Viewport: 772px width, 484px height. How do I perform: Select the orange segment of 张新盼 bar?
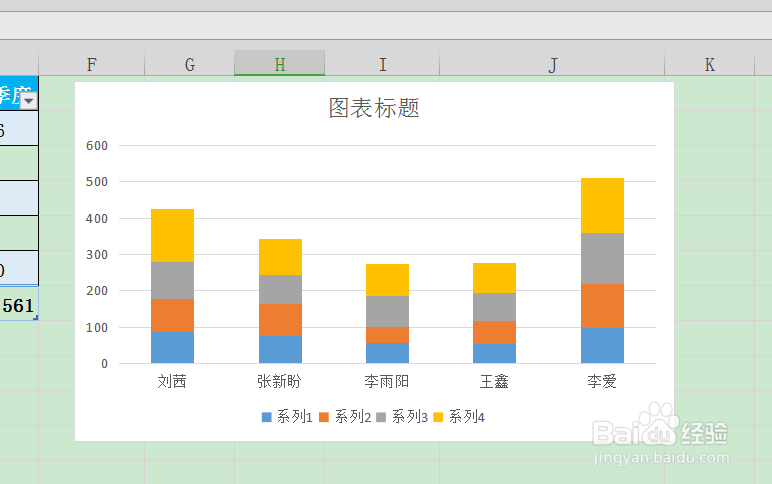[280, 320]
